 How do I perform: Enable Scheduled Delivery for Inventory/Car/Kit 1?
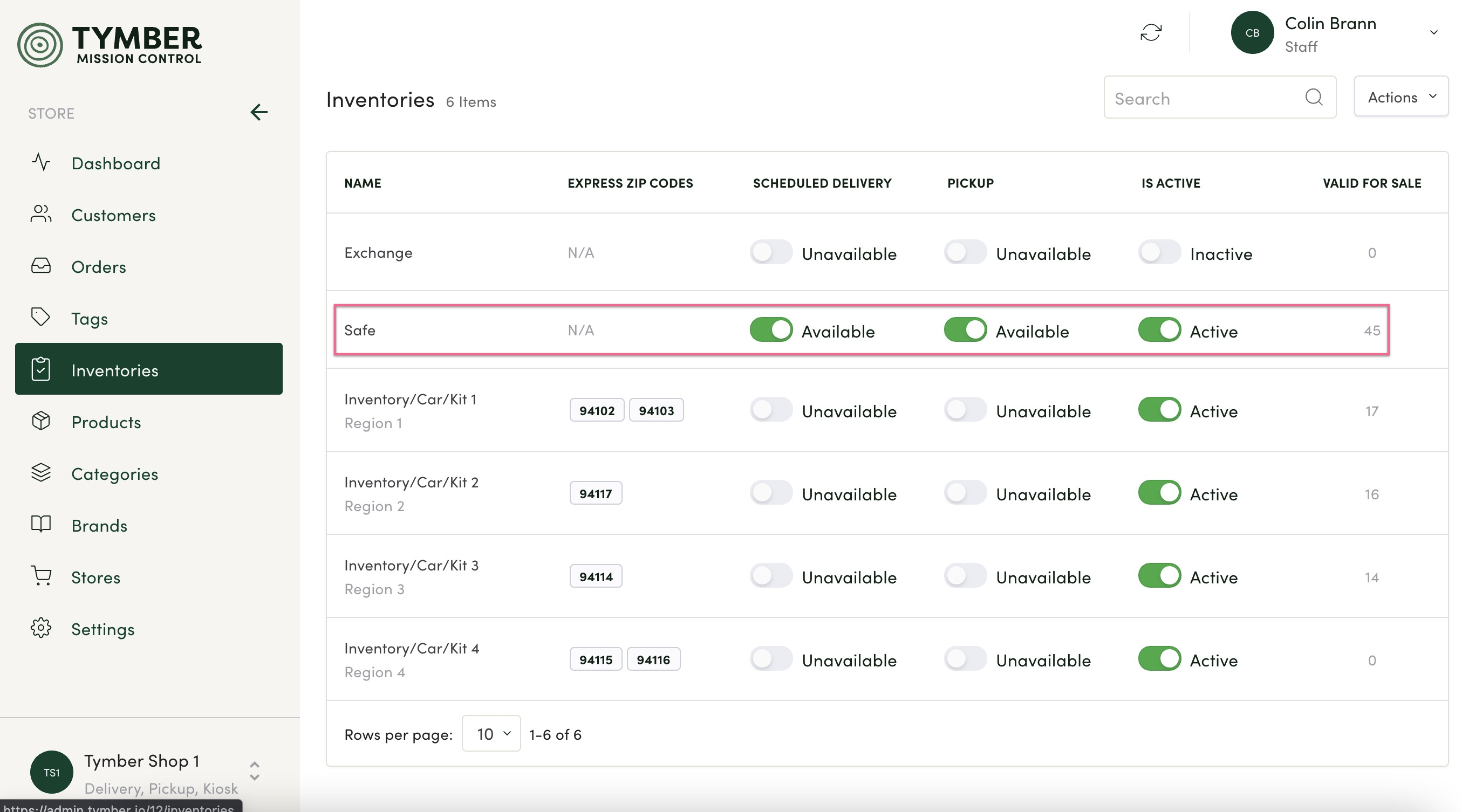[770, 410]
